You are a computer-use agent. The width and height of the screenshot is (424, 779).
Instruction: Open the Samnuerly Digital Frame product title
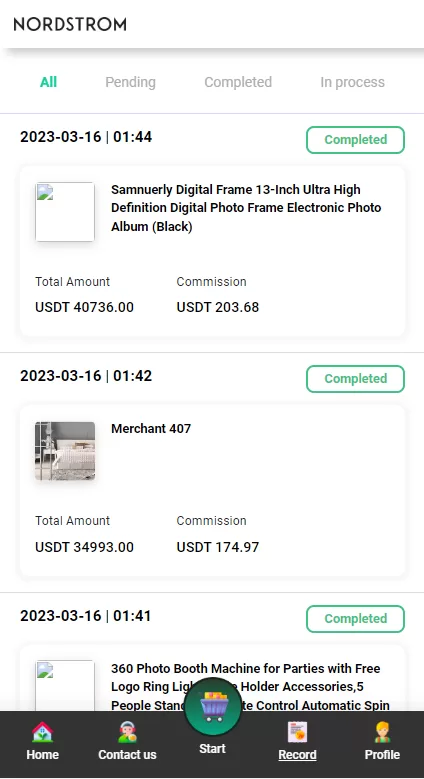[x=246, y=208]
